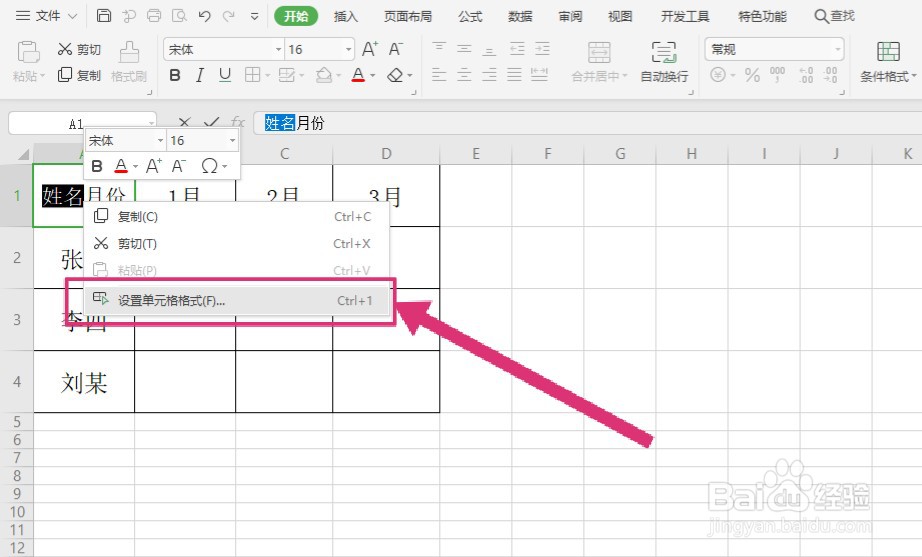Click ribbon font color A icon
Screen dimensions: 922x557
(358, 75)
